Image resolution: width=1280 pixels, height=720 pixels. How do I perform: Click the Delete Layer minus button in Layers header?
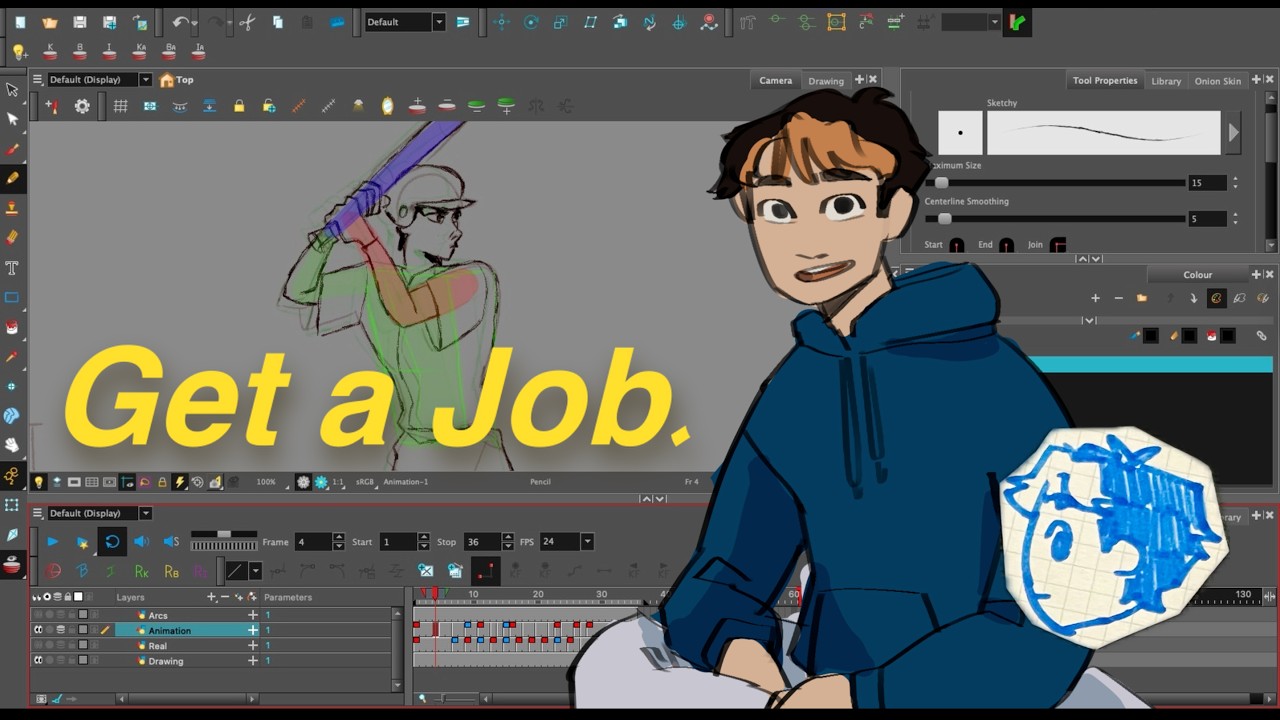pos(224,597)
